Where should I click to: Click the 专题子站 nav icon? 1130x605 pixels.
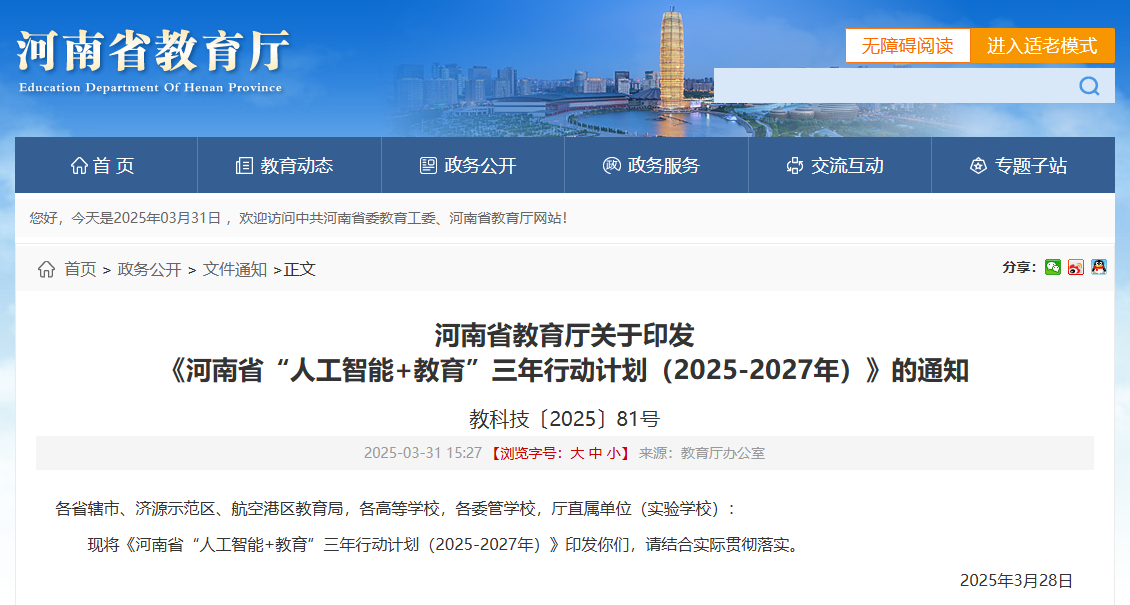point(978,166)
